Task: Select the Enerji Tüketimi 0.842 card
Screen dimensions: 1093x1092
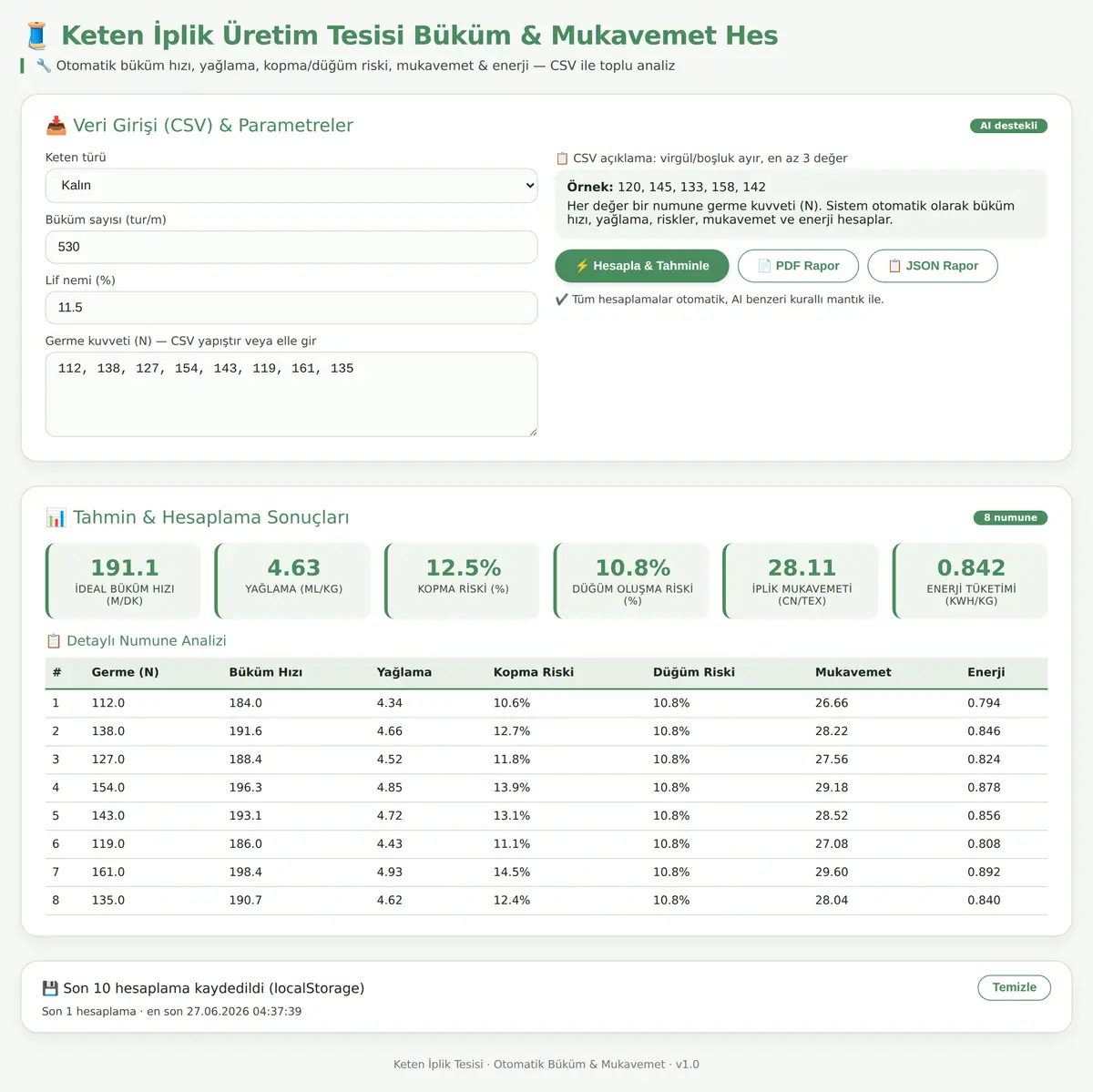Action: coord(971,581)
